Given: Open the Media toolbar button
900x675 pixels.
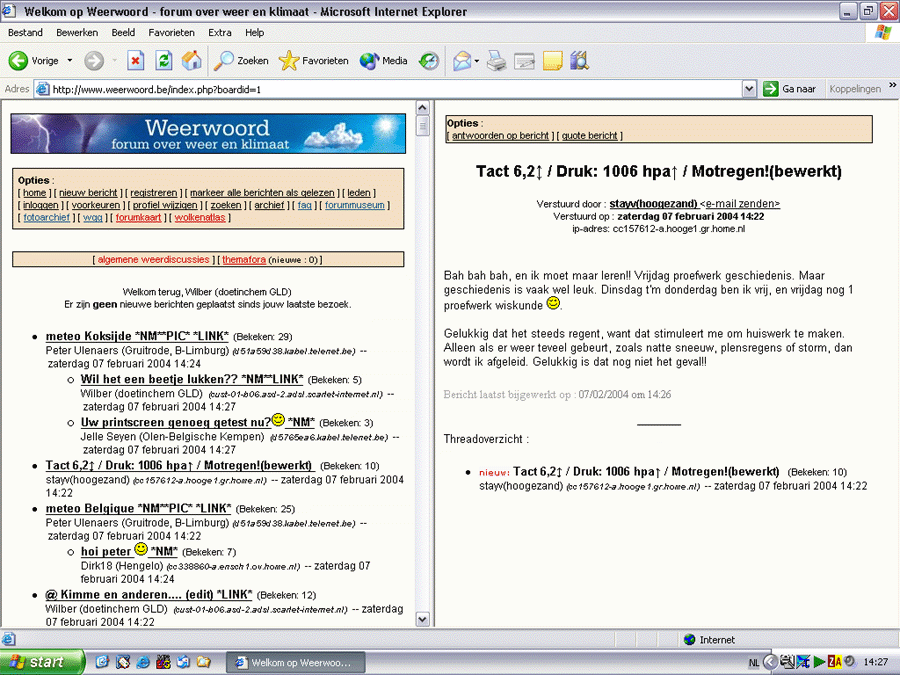Looking at the screenshot, I should 383,61.
